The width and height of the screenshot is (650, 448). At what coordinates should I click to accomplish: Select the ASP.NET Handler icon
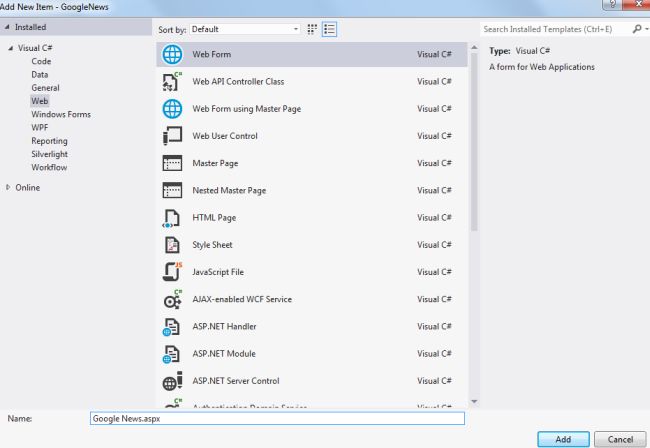(171, 327)
